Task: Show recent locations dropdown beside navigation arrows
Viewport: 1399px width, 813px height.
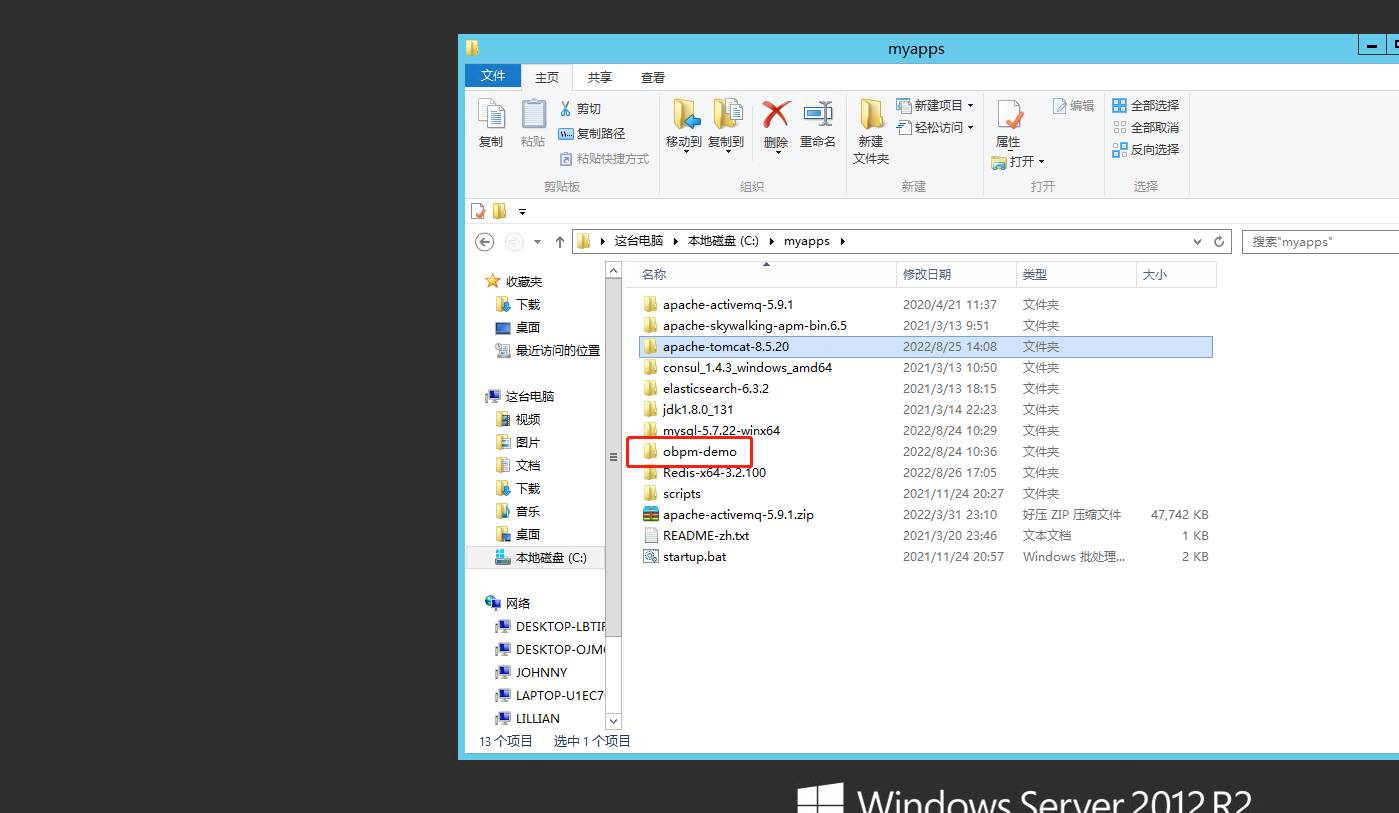Action: (537, 242)
